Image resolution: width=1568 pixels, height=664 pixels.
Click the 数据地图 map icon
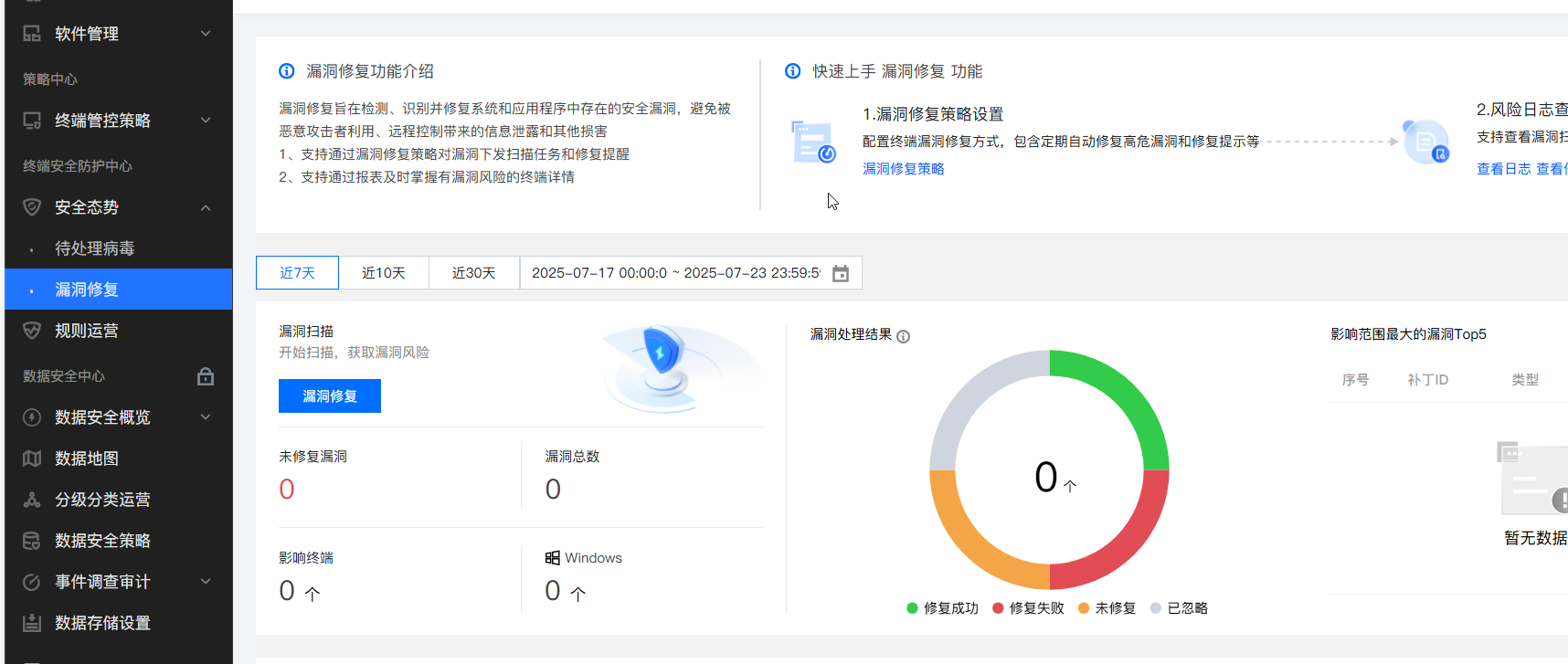click(32, 458)
